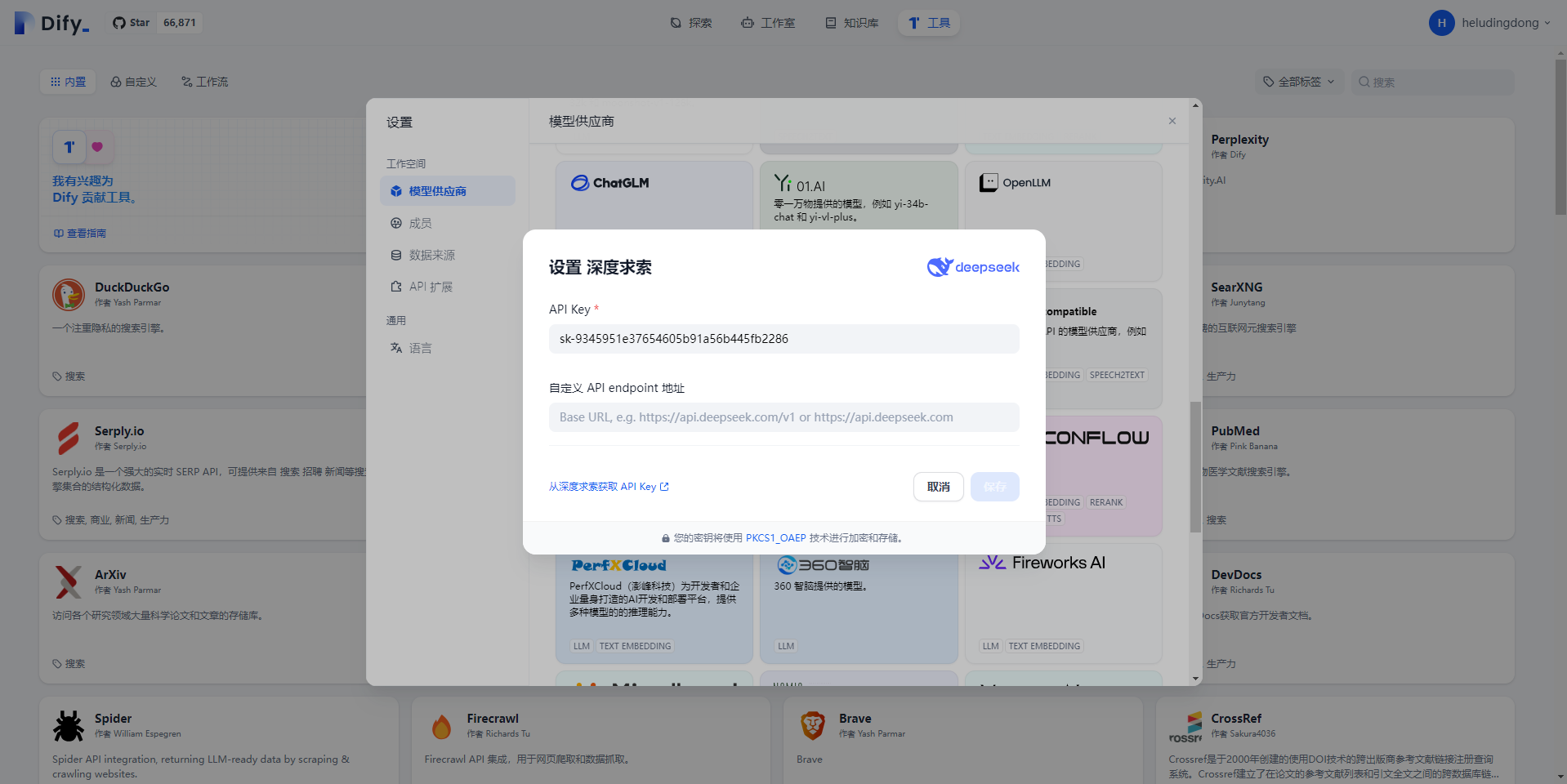Close the settings panel with X

[1172, 121]
